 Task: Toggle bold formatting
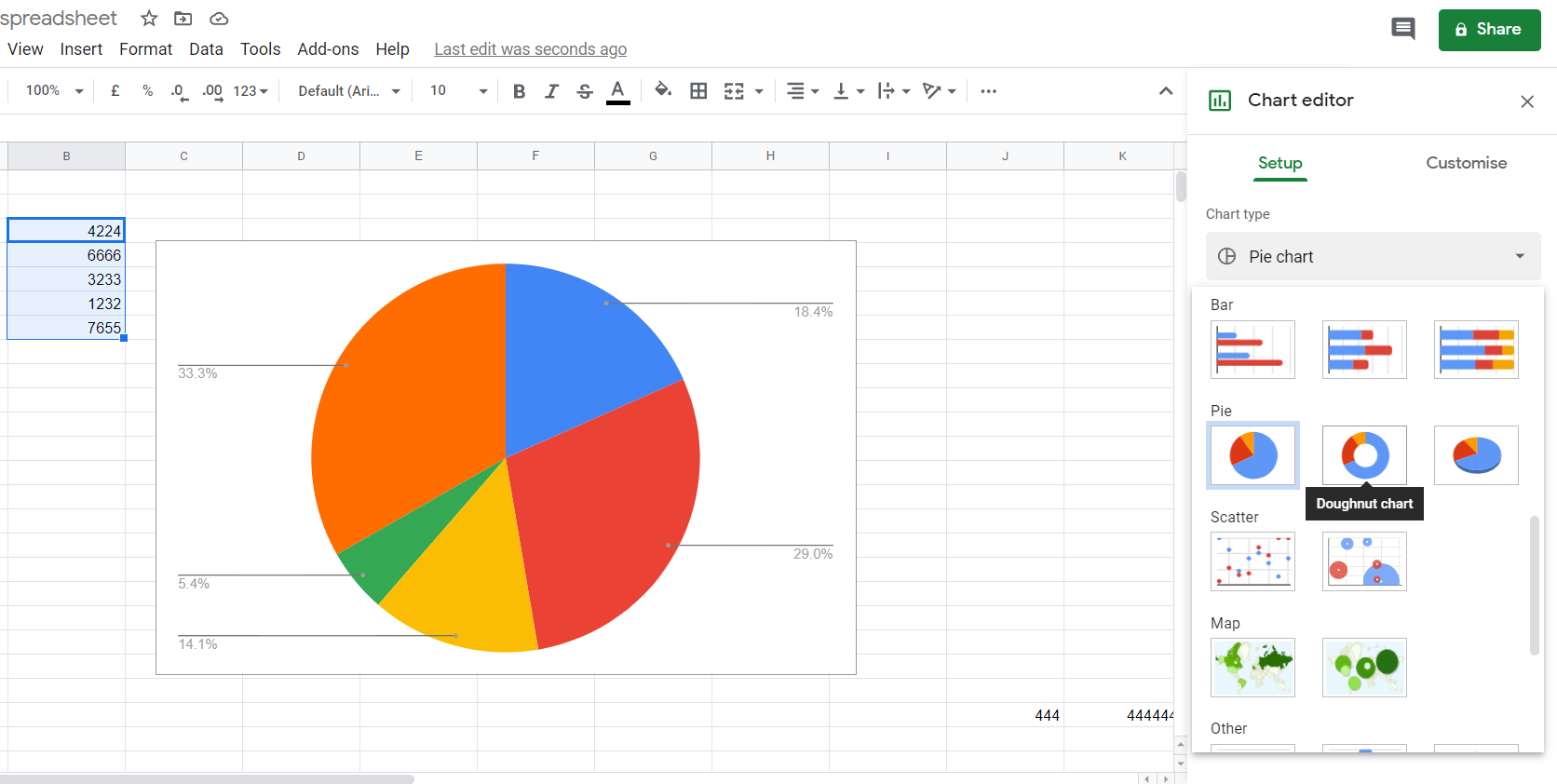click(x=520, y=91)
